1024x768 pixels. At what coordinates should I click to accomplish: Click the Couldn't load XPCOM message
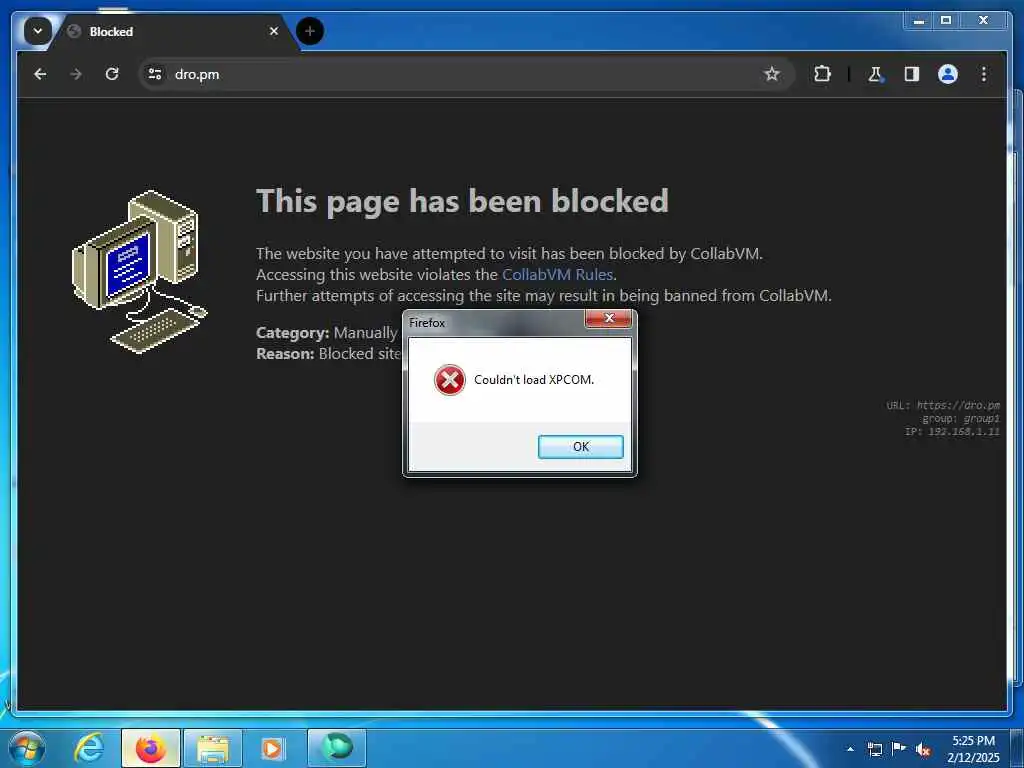(534, 379)
